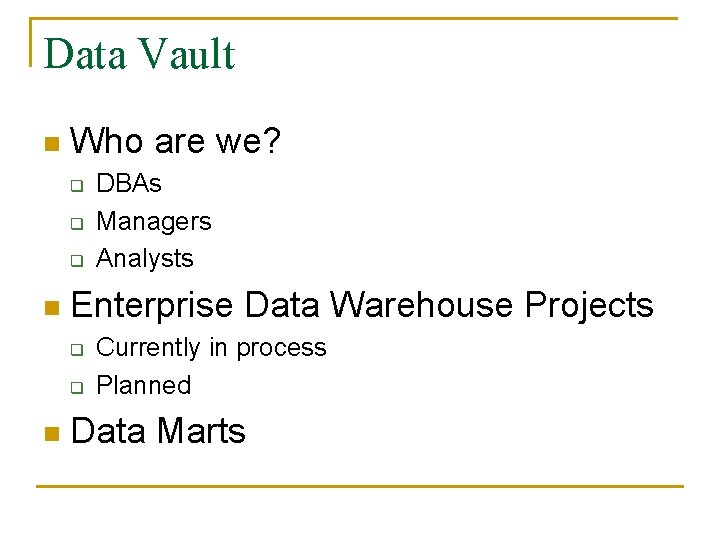Select the "Analysts" sub-item text
This screenshot has width=720, height=540.
click(x=144, y=258)
